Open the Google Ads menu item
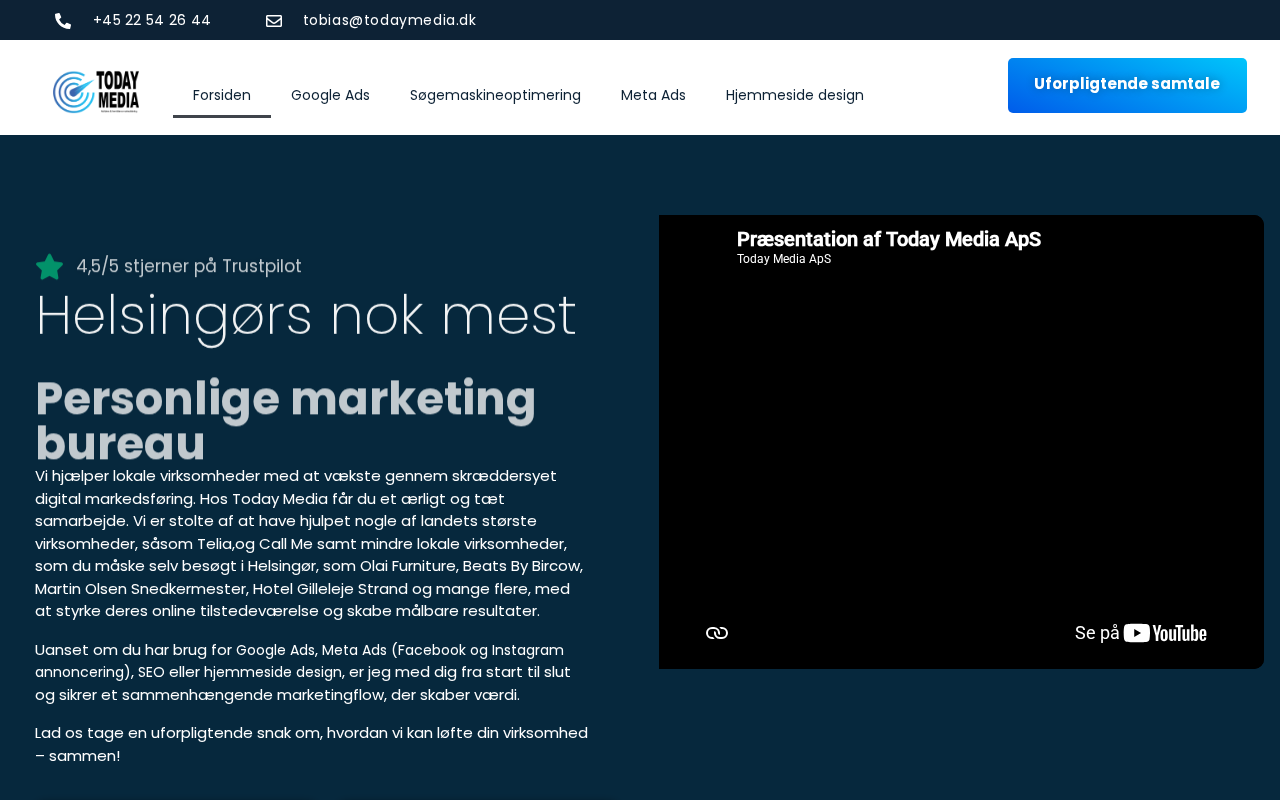Image resolution: width=1280 pixels, height=800 pixels. tap(330, 95)
